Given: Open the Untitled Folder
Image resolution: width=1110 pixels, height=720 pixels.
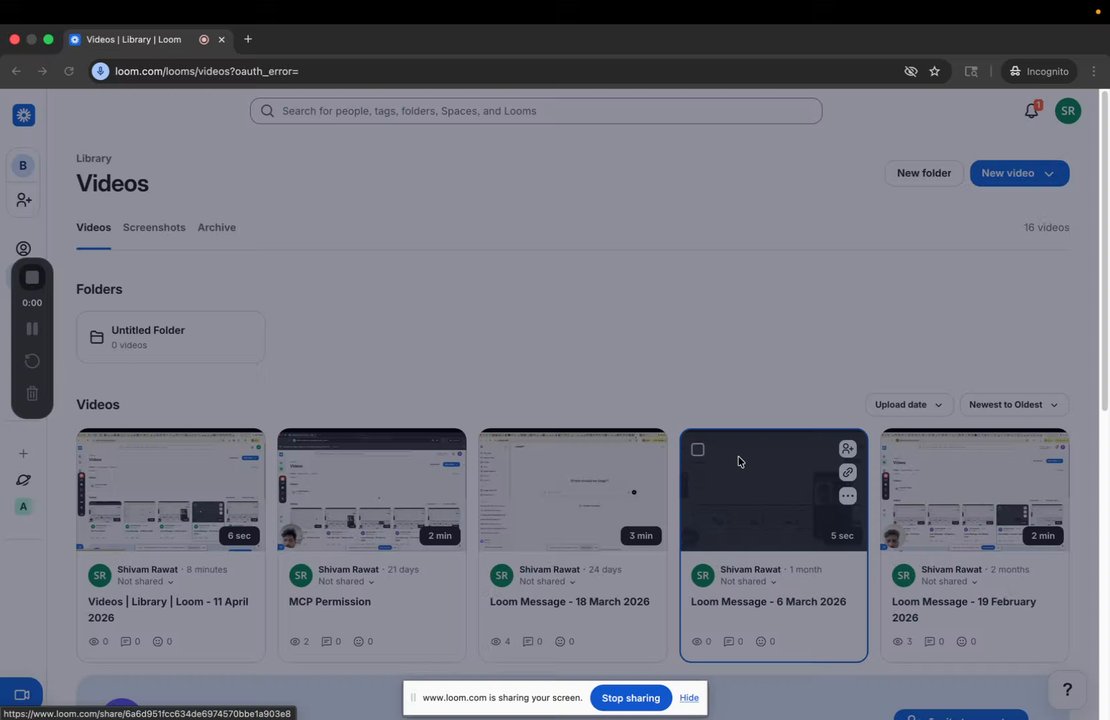Looking at the screenshot, I should click(x=171, y=337).
